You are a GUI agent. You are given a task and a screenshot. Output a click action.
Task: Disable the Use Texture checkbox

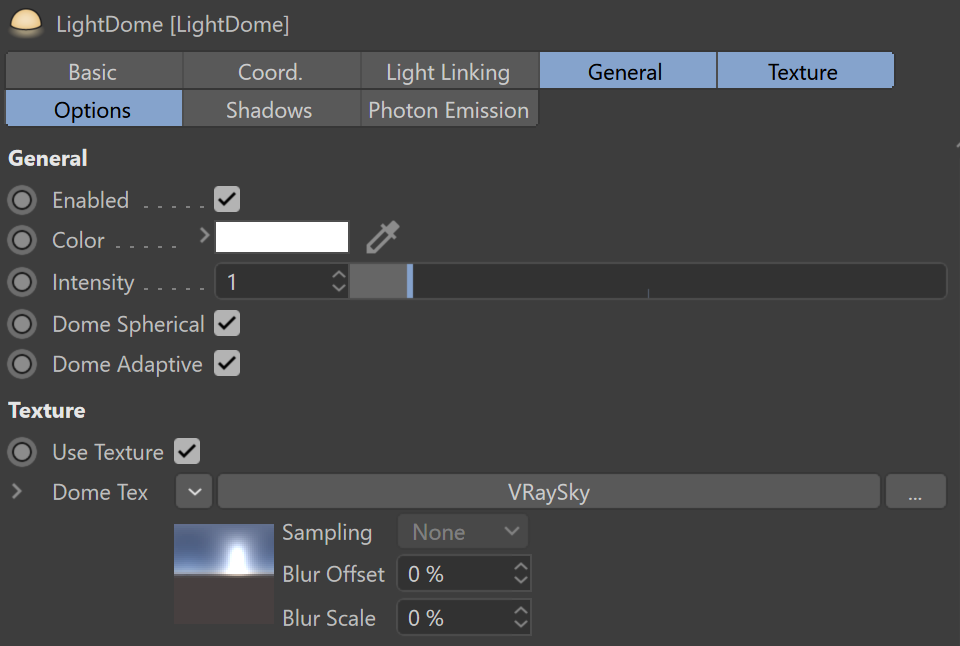point(187,452)
